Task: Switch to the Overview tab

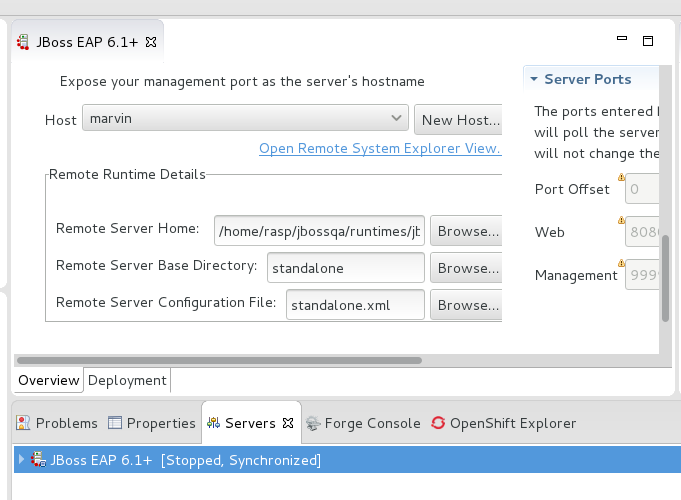Action: tap(48, 380)
